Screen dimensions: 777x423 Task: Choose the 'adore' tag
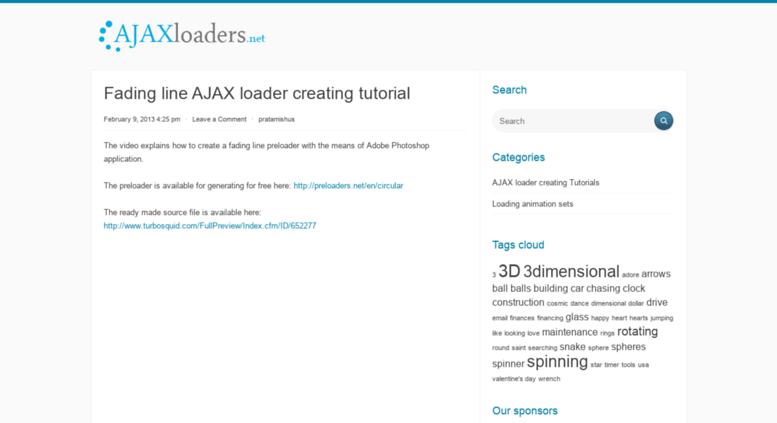(630, 275)
